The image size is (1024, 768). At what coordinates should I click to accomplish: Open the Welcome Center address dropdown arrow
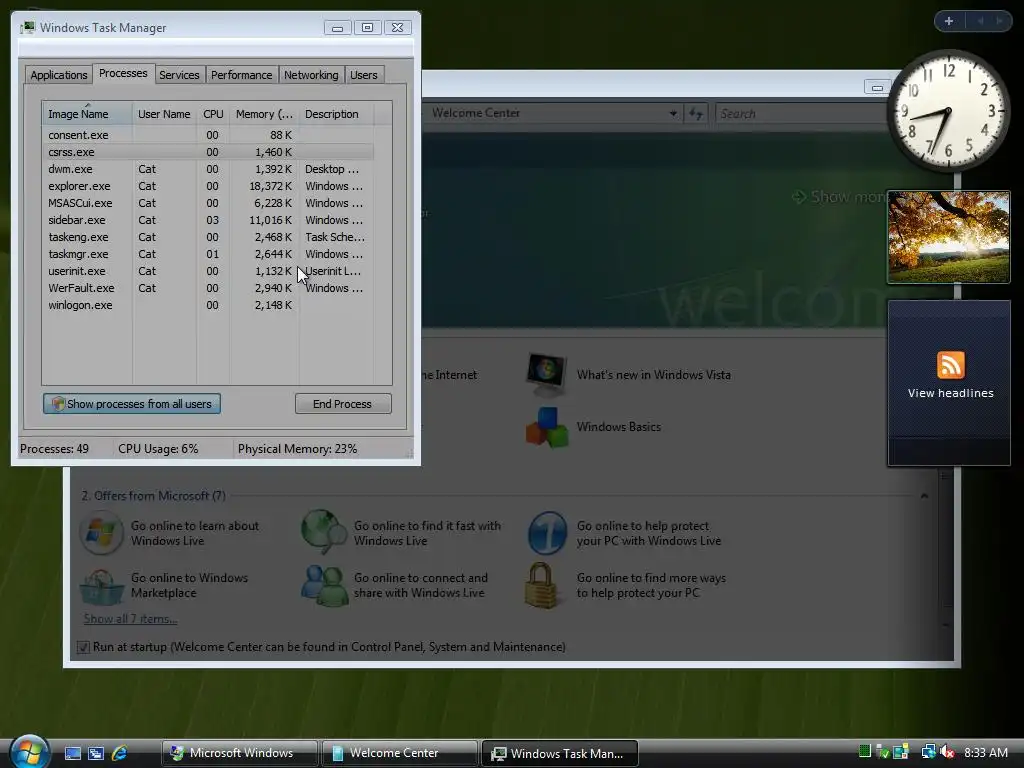point(673,114)
